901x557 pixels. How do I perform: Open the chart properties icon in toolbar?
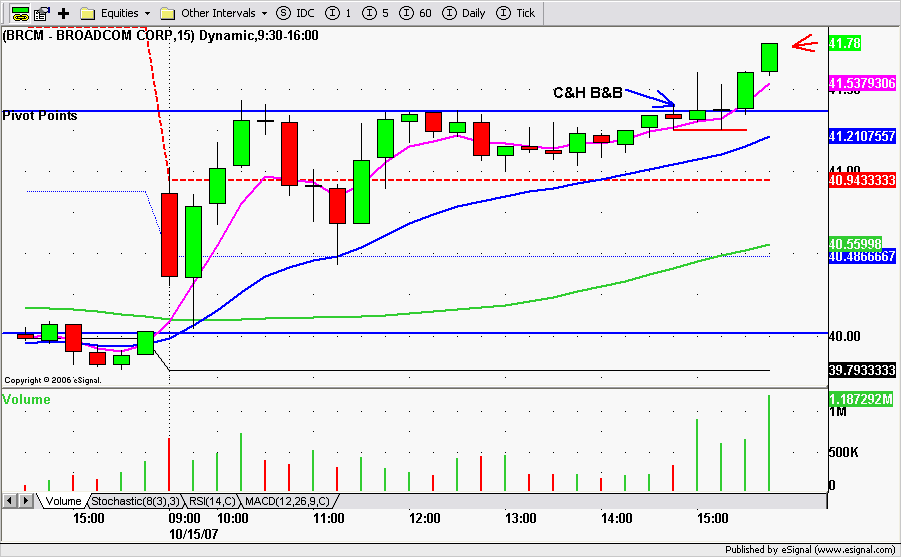coord(41,13)
